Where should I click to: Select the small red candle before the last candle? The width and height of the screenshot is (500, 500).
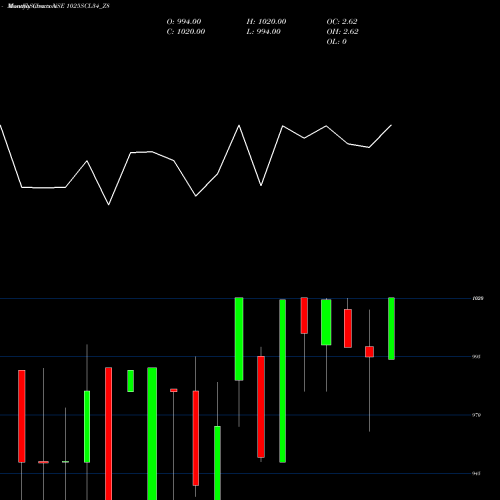369,352
